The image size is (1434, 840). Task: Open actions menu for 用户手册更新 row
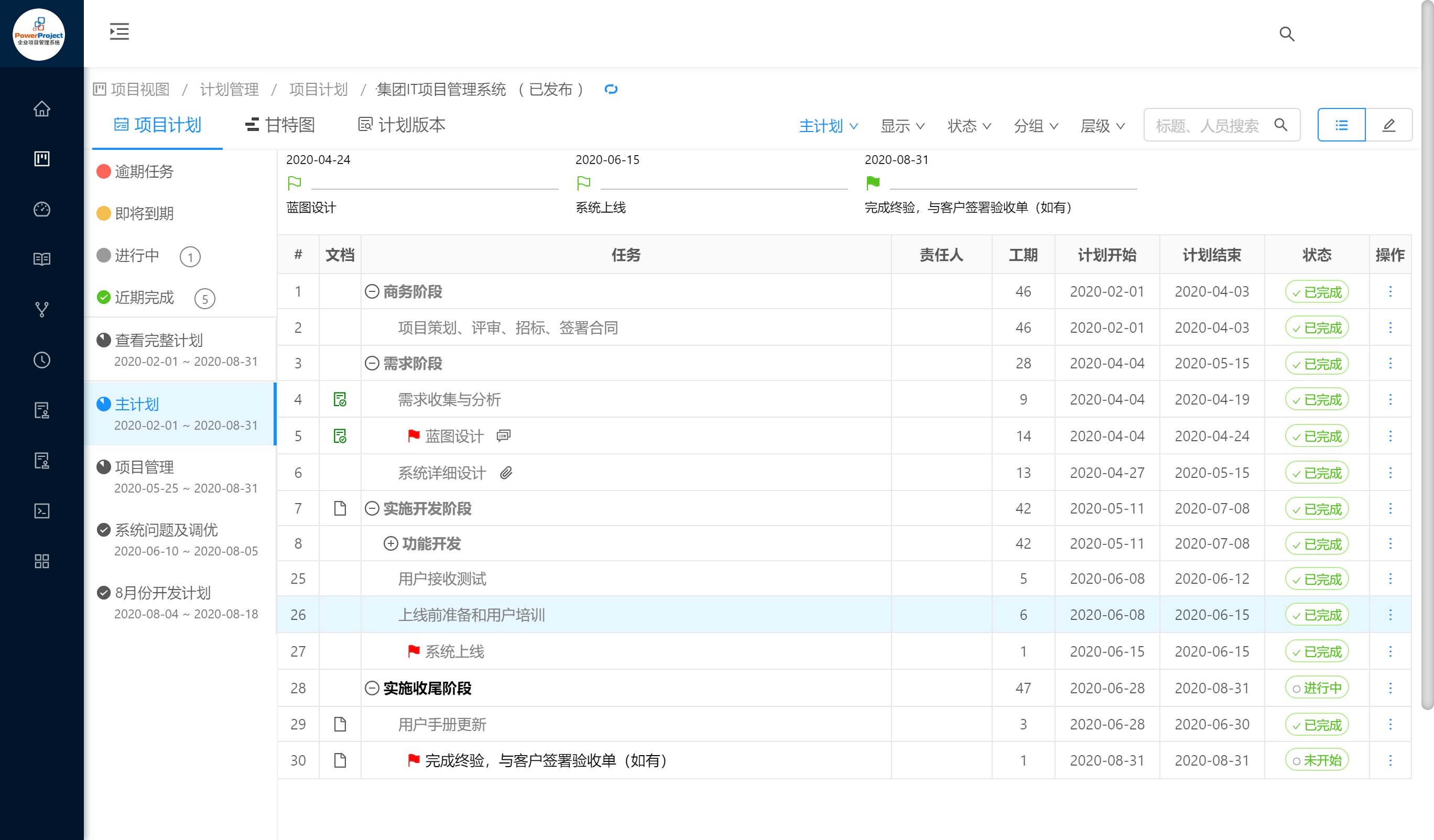coord(1390,724)
